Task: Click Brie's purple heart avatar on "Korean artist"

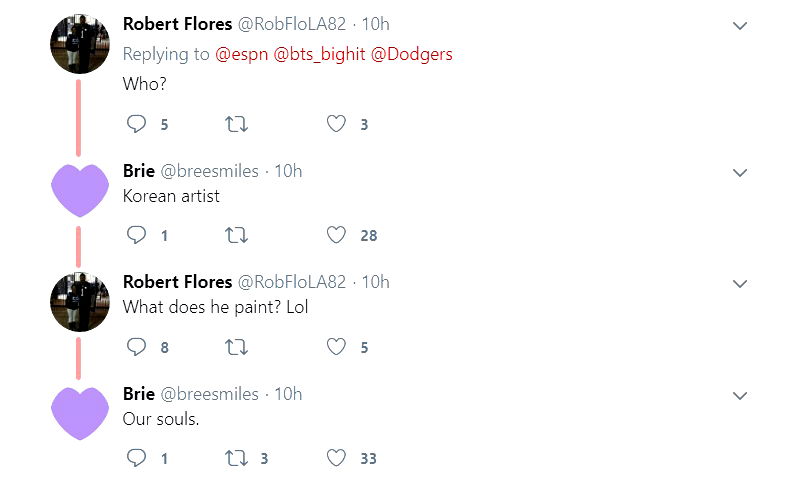Action: 80,190
